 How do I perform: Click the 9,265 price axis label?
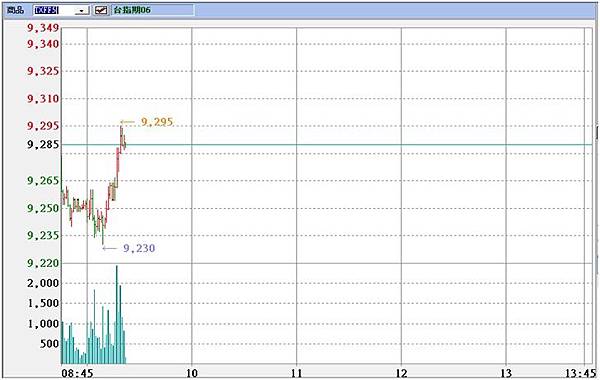(43, 181)
